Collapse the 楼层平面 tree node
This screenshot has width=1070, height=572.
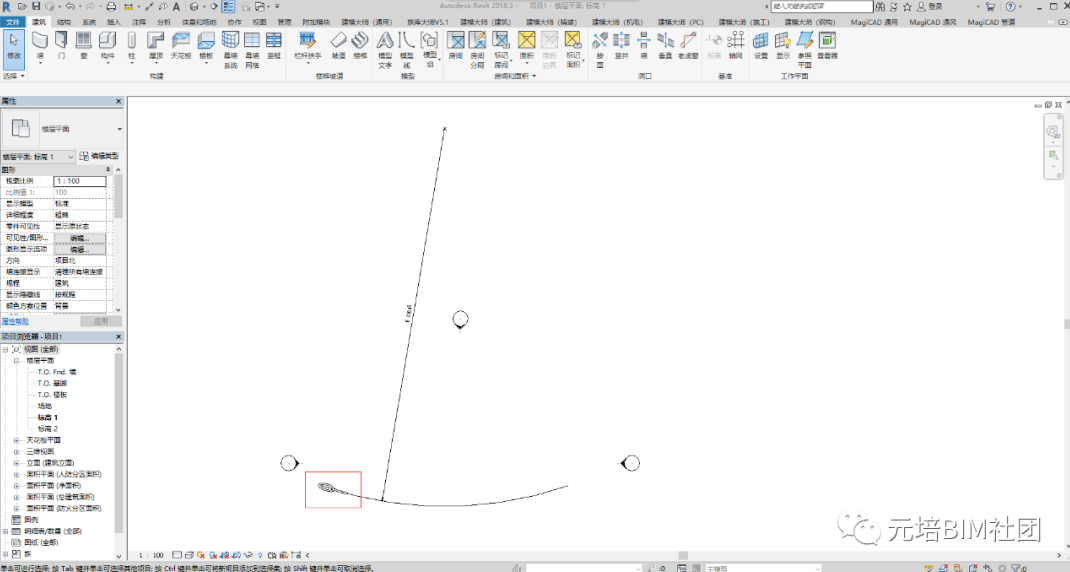pyautogui.click(x=16, y=360)
